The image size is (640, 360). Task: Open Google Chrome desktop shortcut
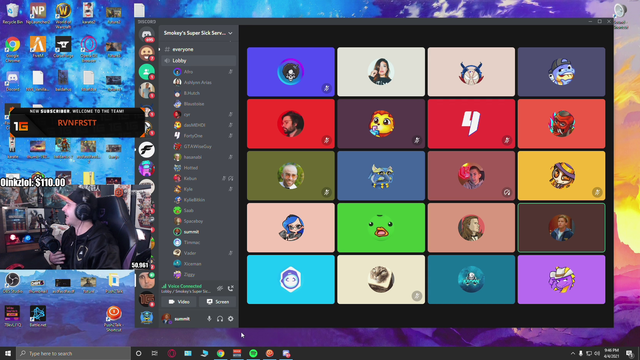13,49
